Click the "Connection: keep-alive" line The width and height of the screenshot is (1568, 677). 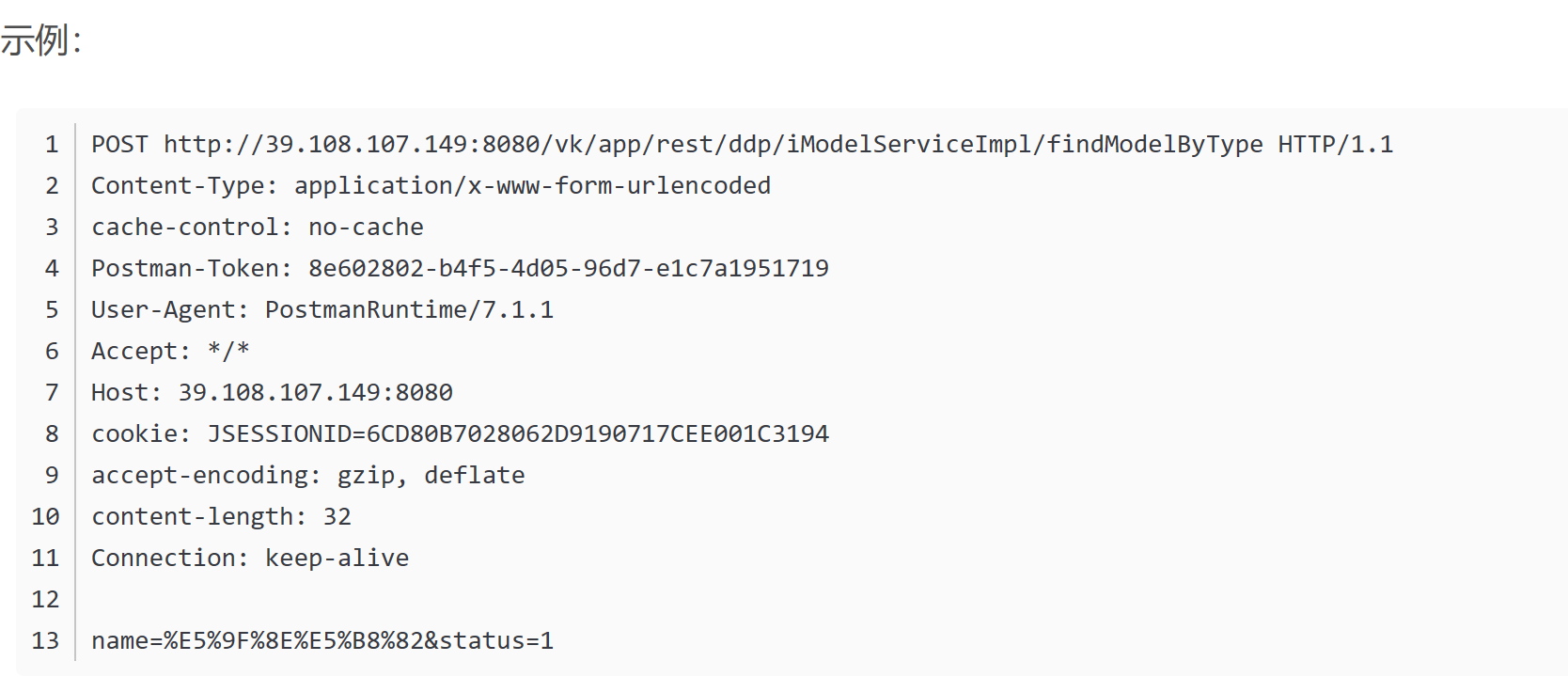pyautogui.click(x=250, y=559)
